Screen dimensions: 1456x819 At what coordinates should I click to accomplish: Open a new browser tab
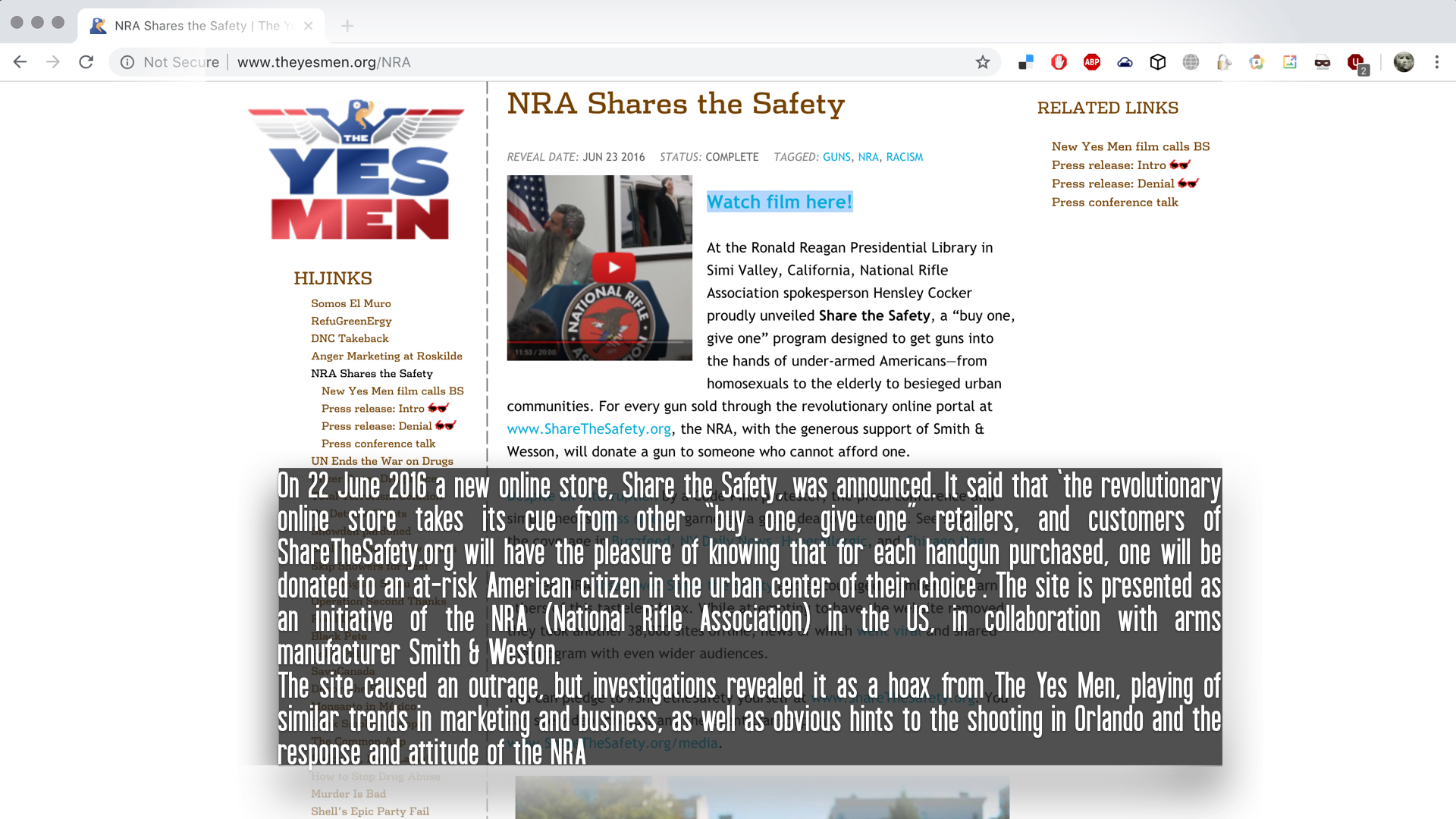point(347,26)
